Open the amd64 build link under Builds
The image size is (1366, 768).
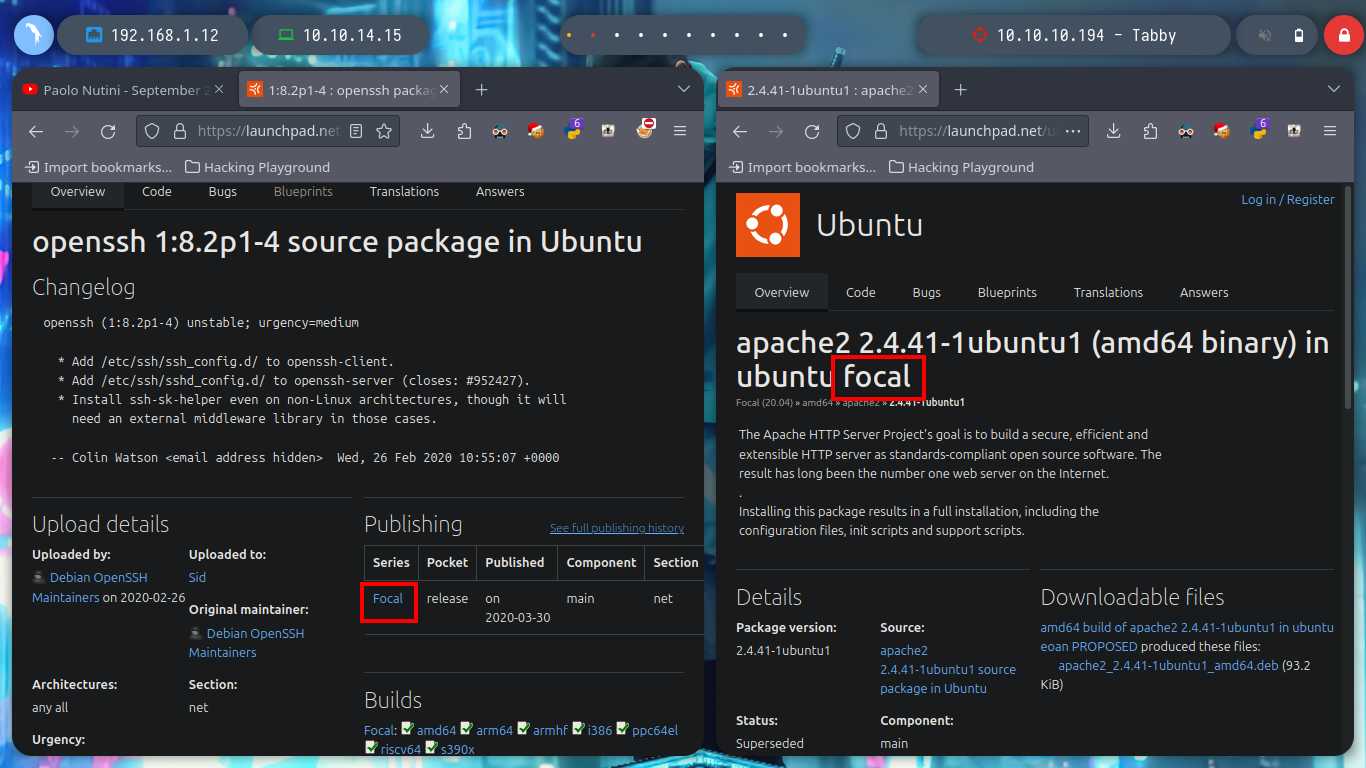tap(436, 731)
